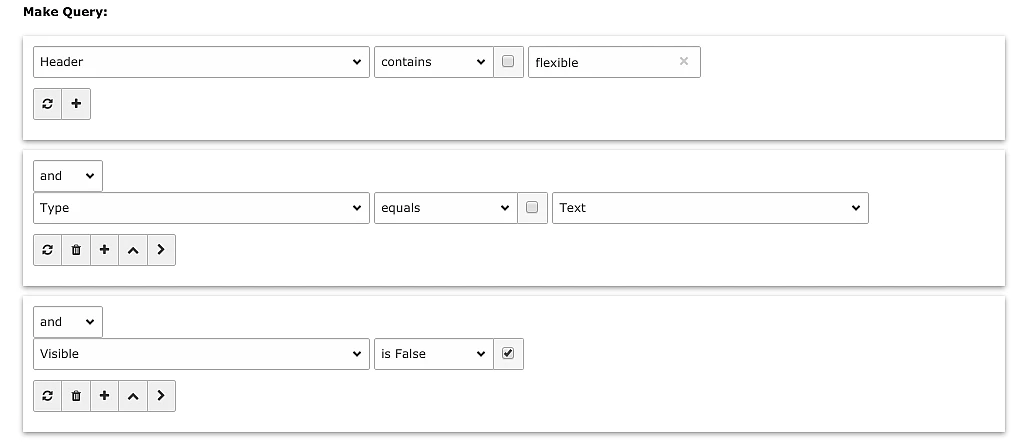
Task: Open the Visible field dropdown
Action: pos(201,354)
